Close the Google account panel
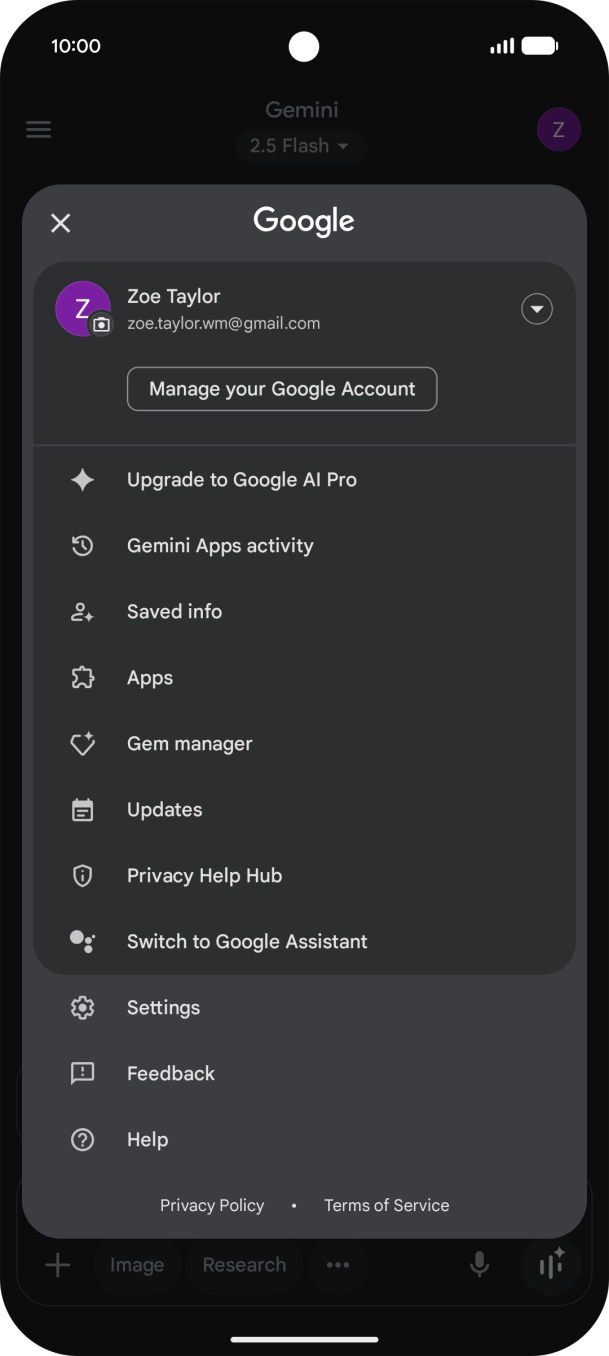 61,223
